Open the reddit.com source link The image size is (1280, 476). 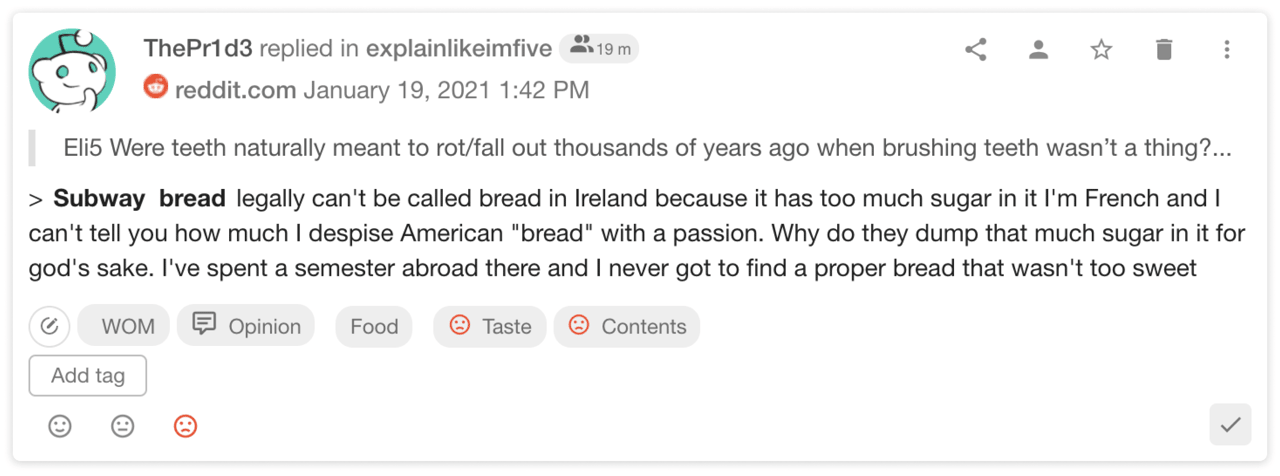pyautogui.click(x=235, y=90)
